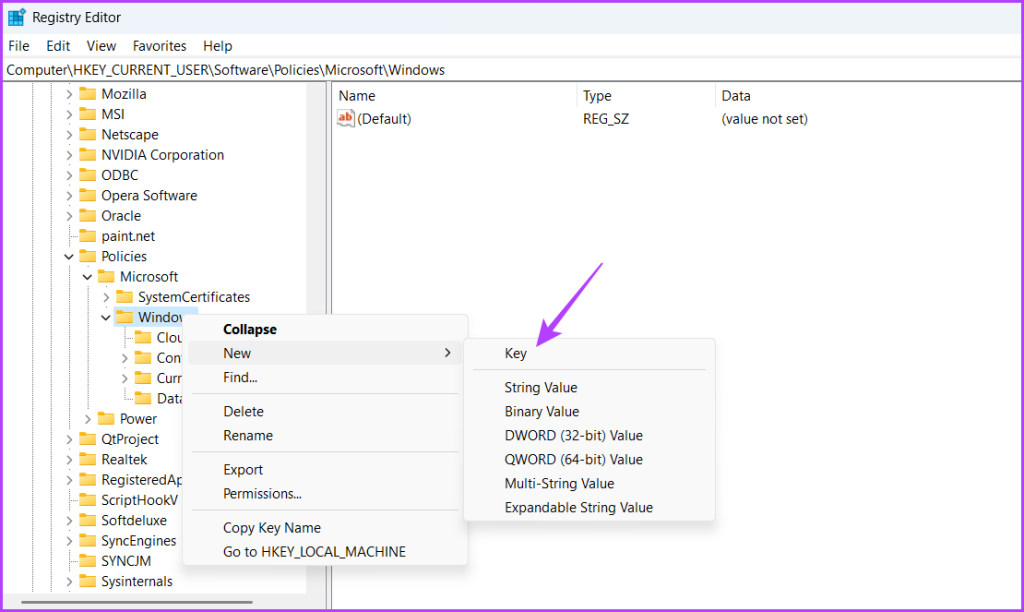Click the tree pane horizontal scrollbar
The image size is (1024, 612).
[x=137, y=602]
